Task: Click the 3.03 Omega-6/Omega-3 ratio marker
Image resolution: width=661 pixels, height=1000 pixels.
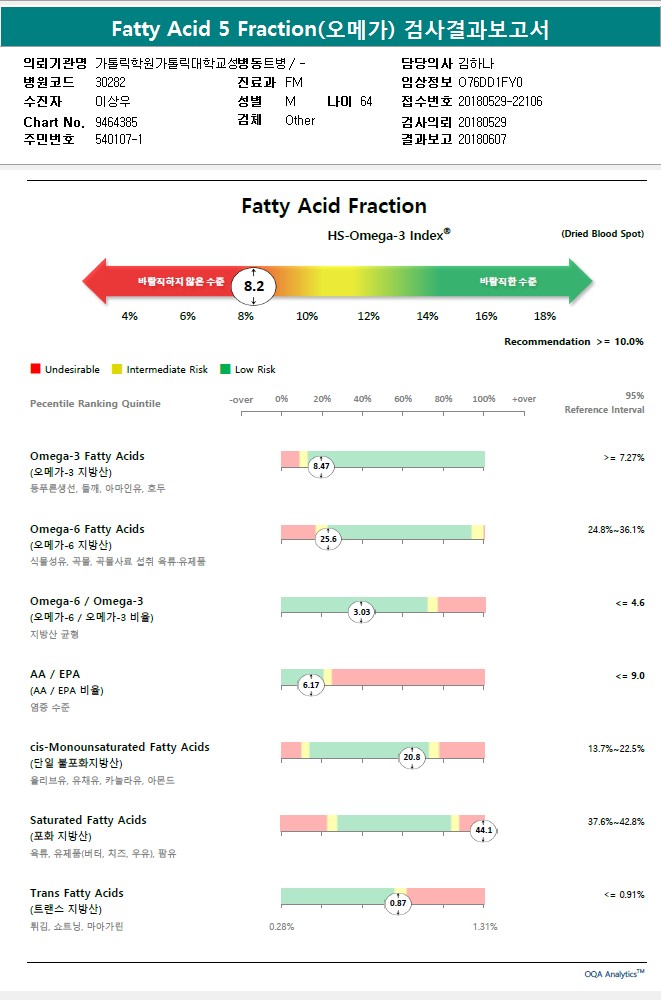Action: [361, 612]
